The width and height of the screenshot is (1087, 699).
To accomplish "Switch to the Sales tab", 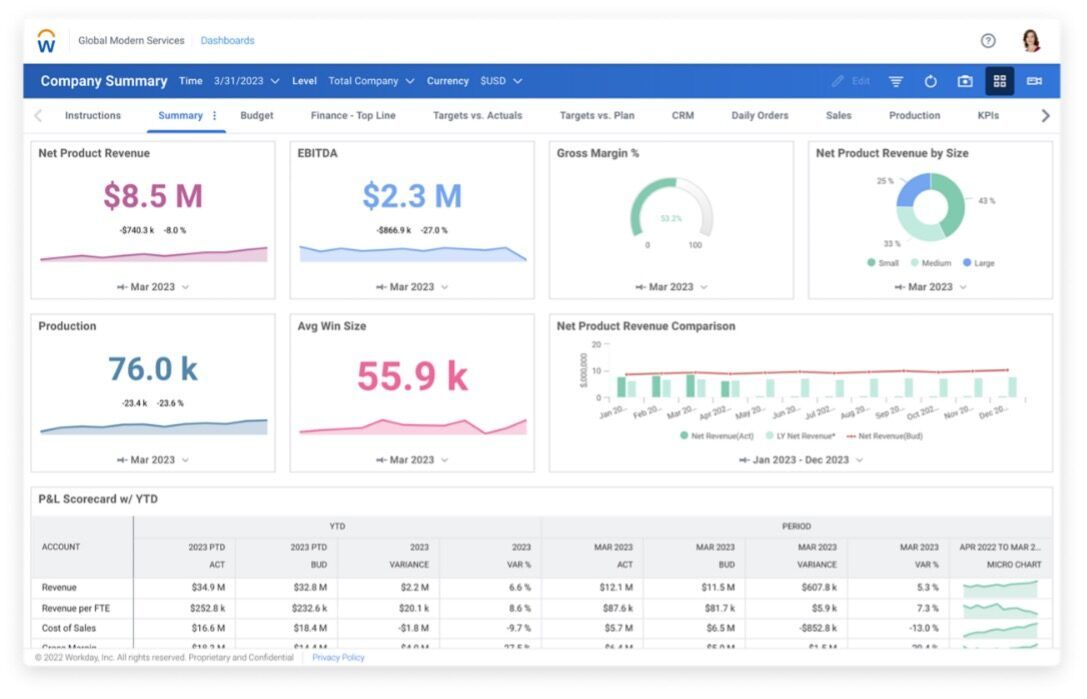I will click(838, 116).
